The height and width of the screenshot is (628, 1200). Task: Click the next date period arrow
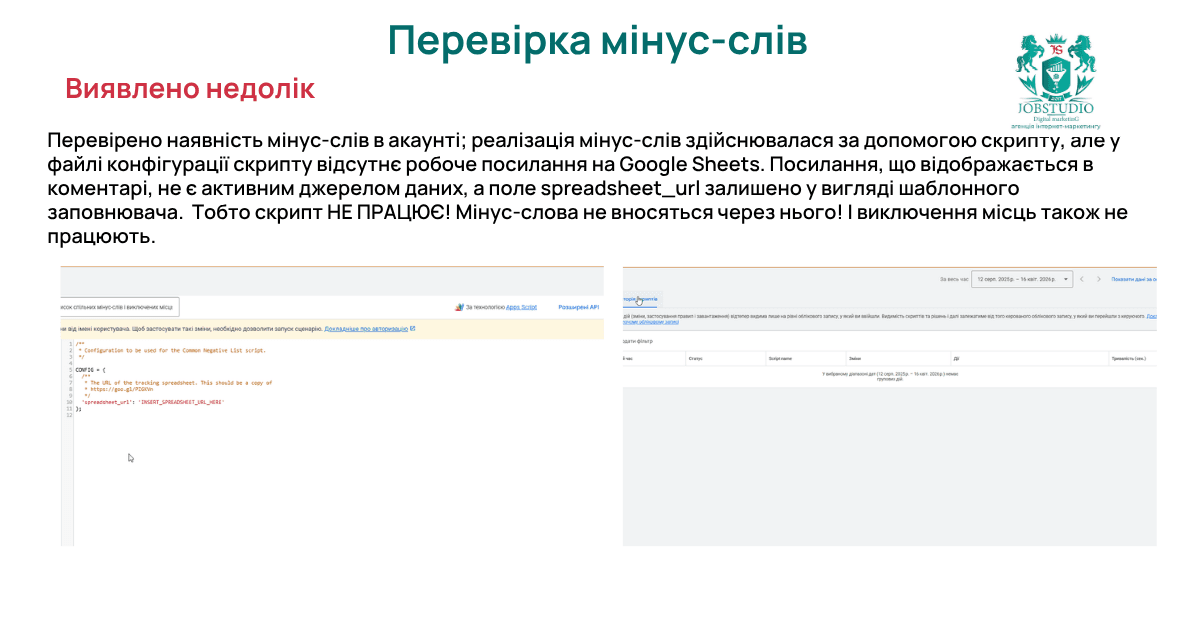(1098, 279)
